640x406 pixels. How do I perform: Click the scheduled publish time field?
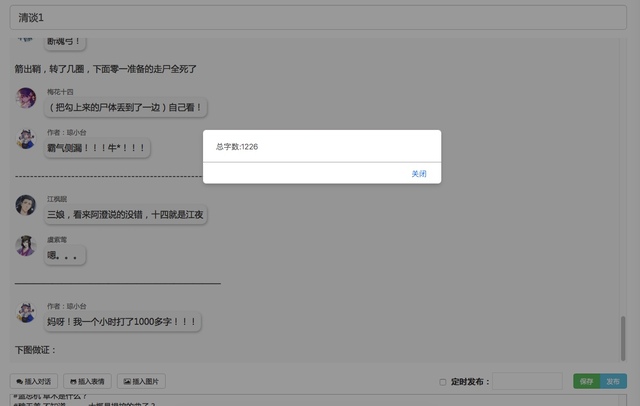coord(527,382)
